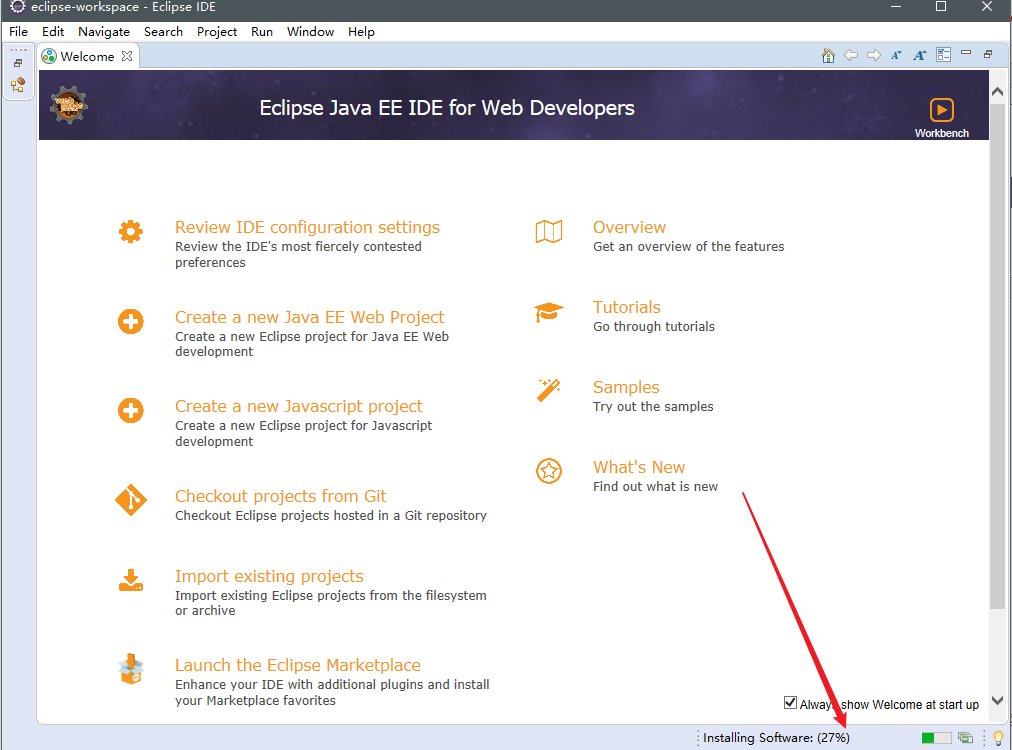Open Create a new Java EE Web Project
The image size is (1012, 750).
310,317
